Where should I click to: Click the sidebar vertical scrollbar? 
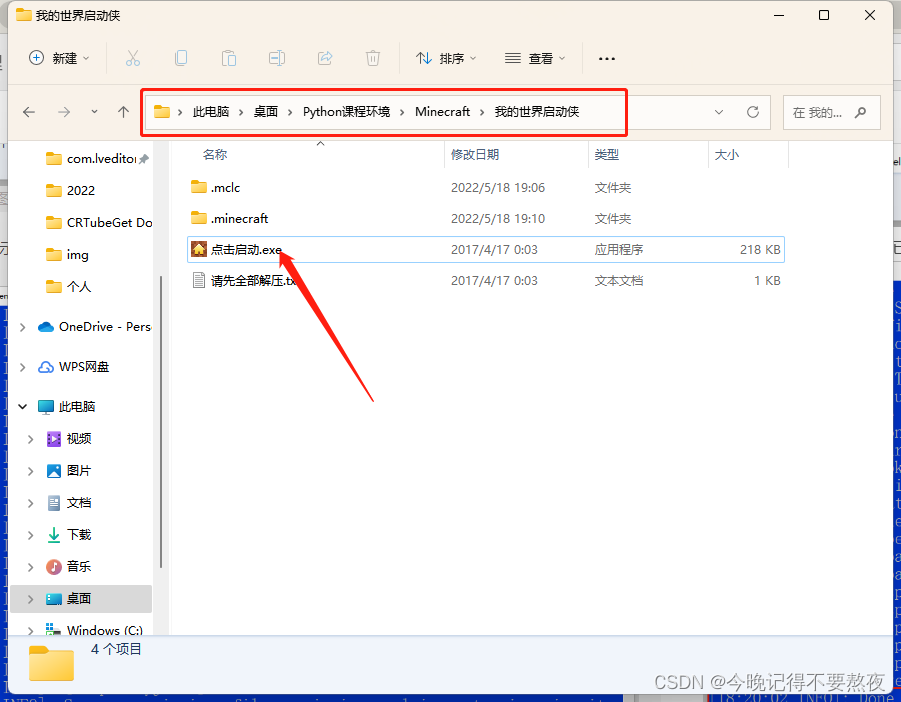click(x=161, y=421)
